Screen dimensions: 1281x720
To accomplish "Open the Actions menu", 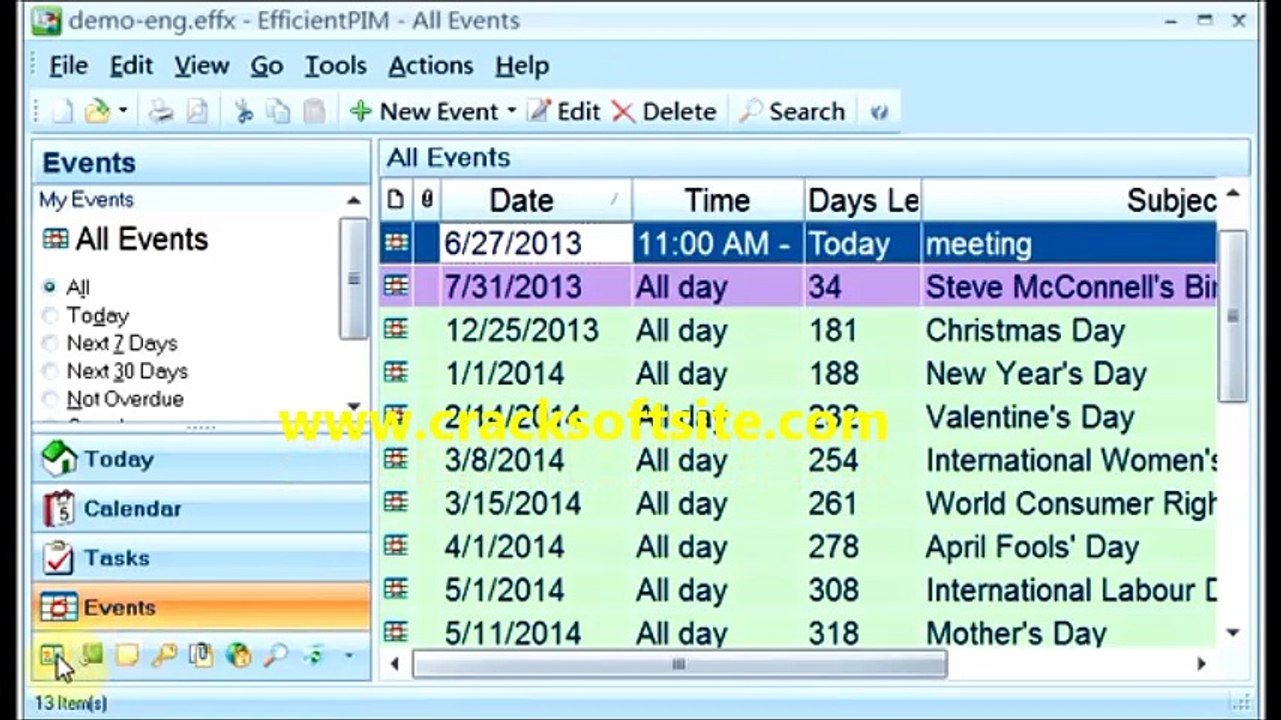I will [x=430, y=66].
